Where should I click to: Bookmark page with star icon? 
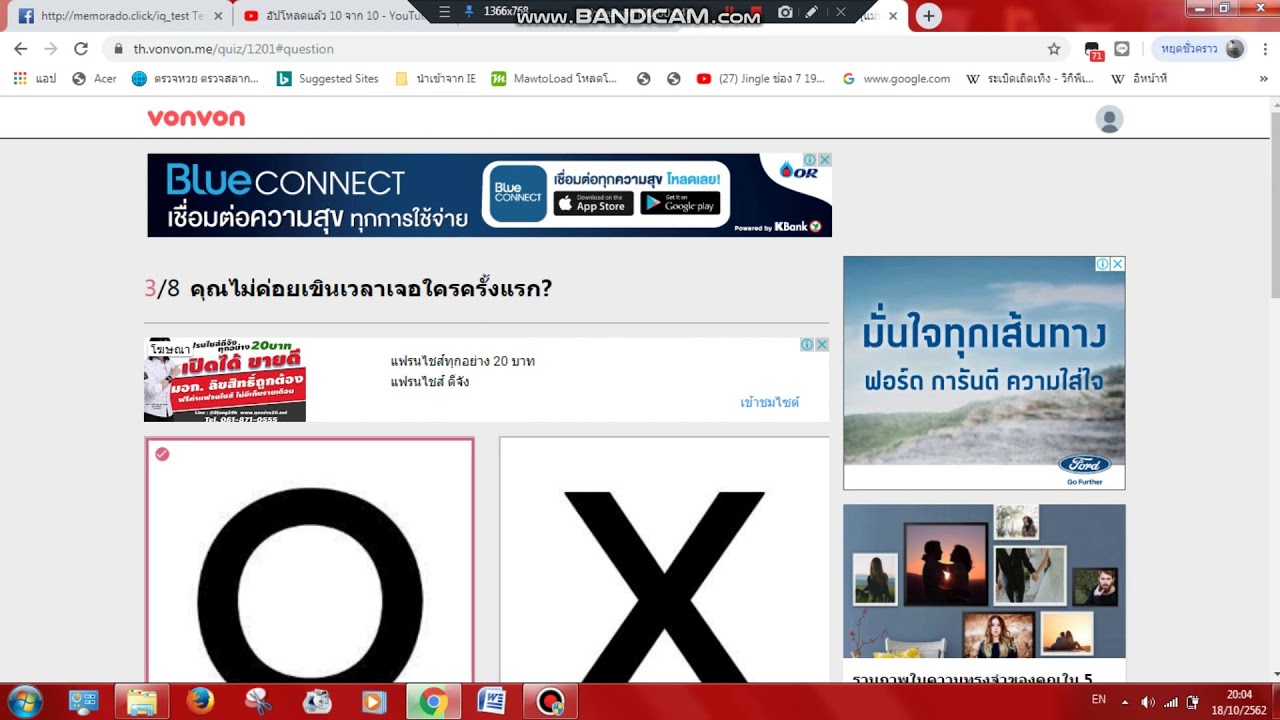tap(1054, 48)
